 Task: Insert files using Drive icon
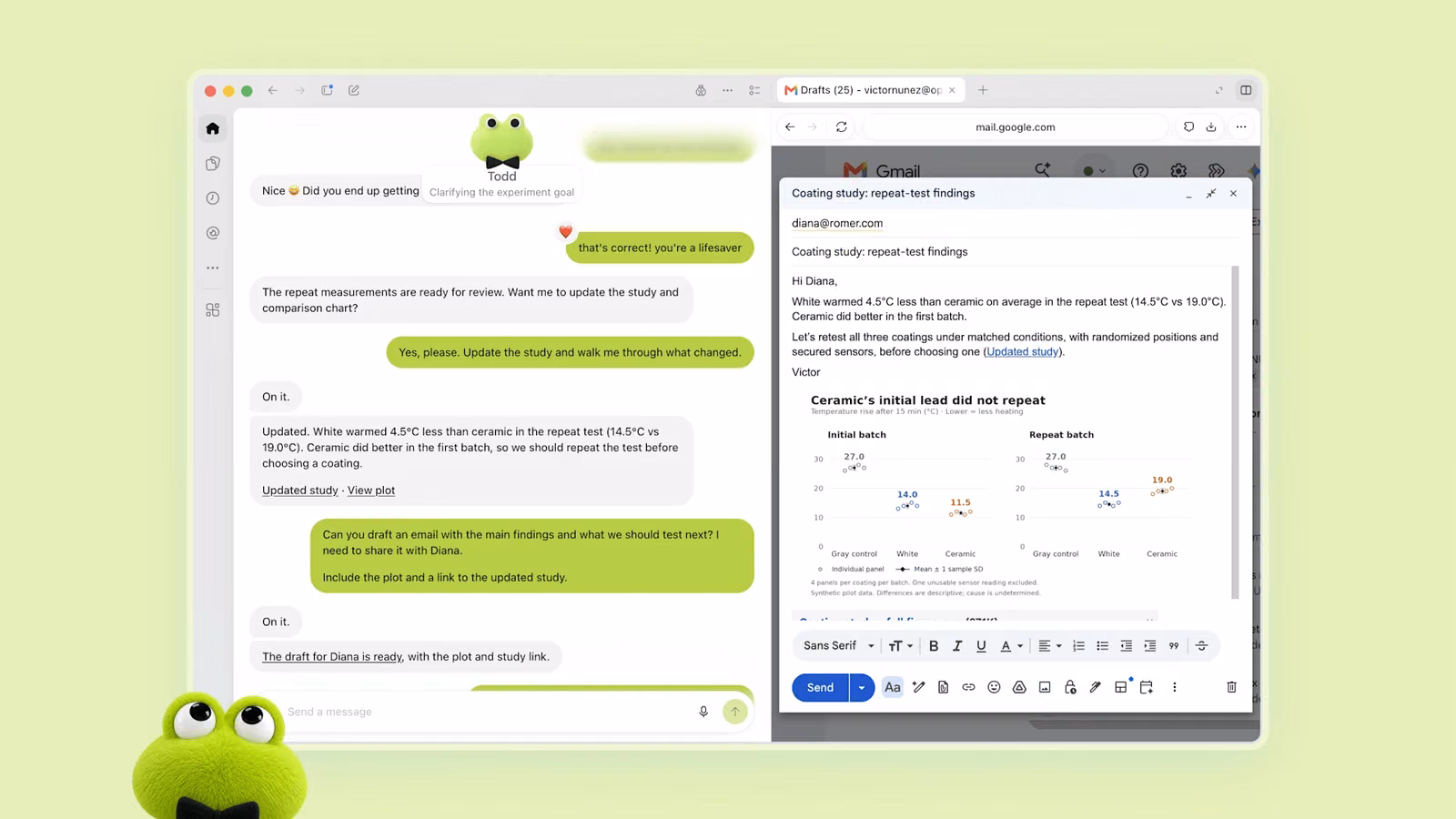[x=1019, y=688]
